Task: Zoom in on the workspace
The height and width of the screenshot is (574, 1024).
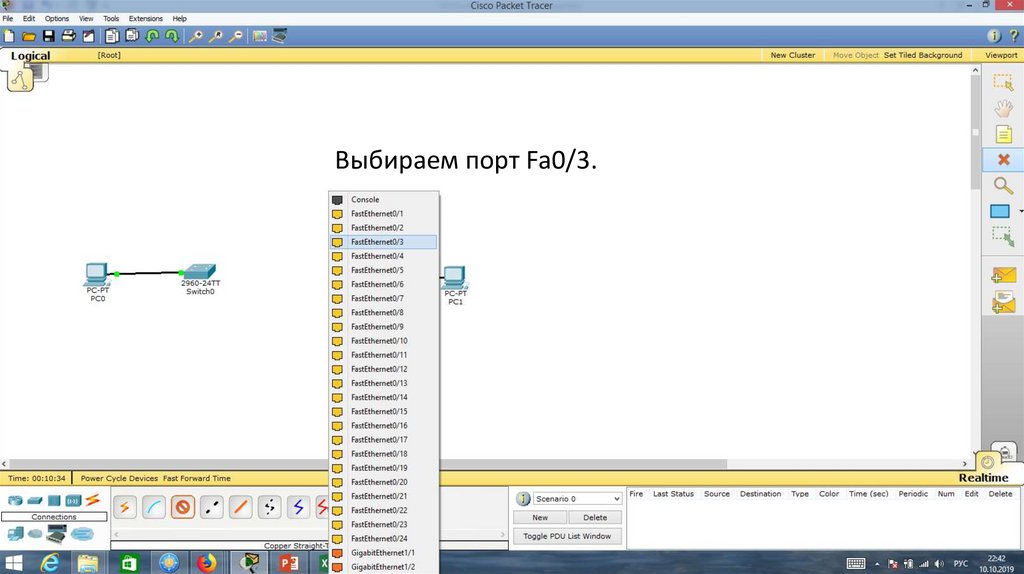Action: point(195,36)
